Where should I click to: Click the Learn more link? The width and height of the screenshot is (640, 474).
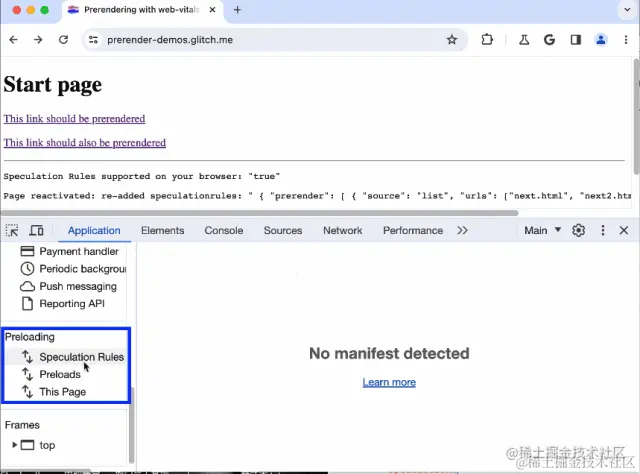tap(389, 383)
